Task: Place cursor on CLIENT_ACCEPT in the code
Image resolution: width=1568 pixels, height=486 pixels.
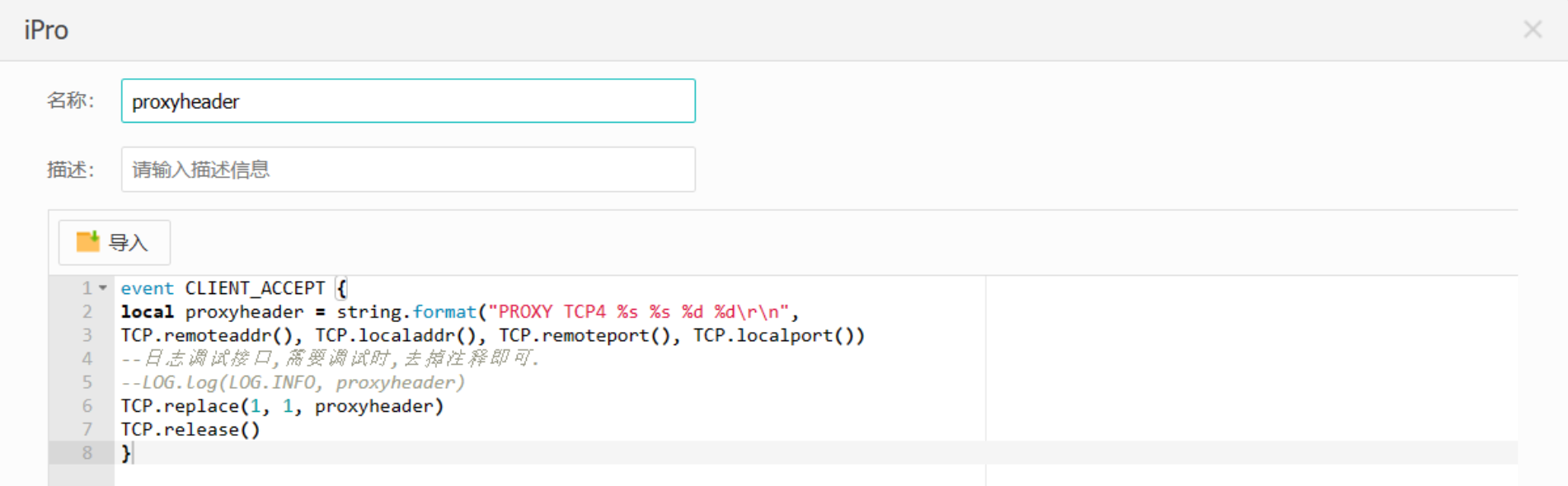Action: pyautogui.click(x=255, y=288)
